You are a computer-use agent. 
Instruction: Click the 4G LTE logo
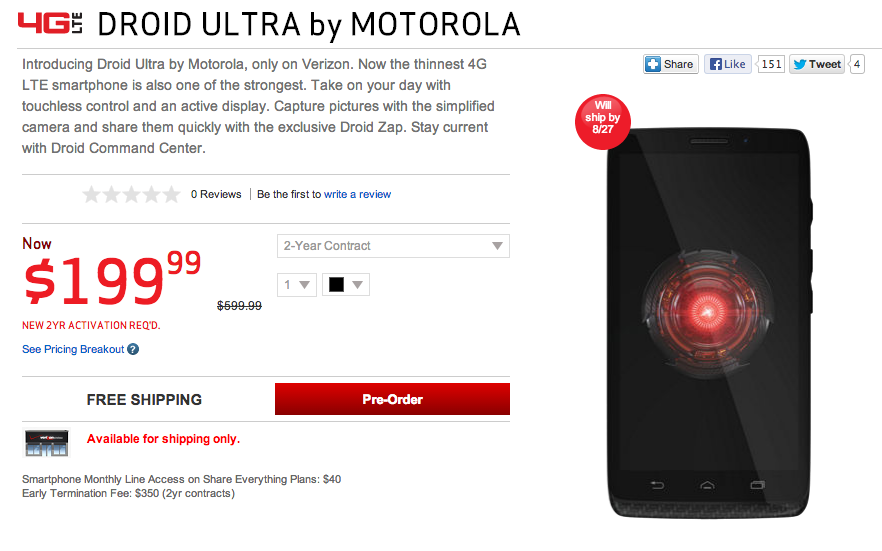coord(50,23)
